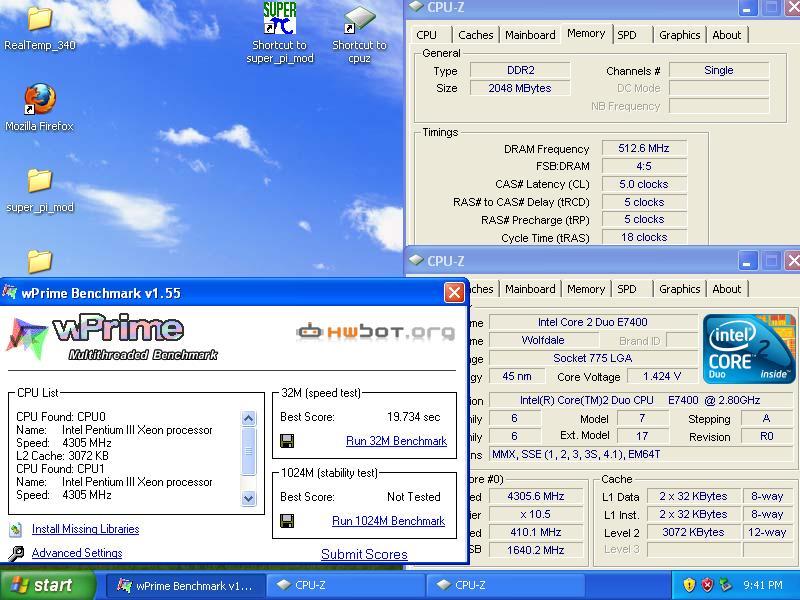Select the unlabeled folder below super_pi_mod
800x600 pixels.
point(40,262)
